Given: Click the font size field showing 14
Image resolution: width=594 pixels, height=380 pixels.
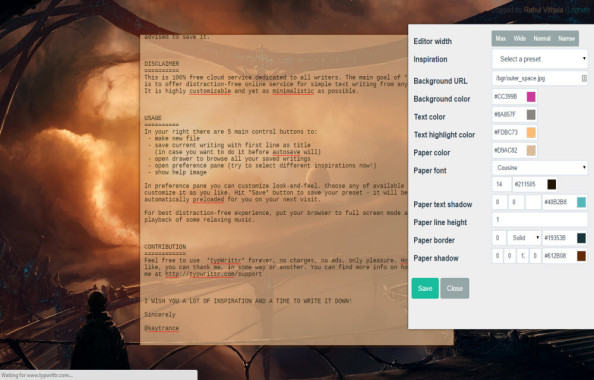Looking at the screenshot, I should tap(502, 185).
